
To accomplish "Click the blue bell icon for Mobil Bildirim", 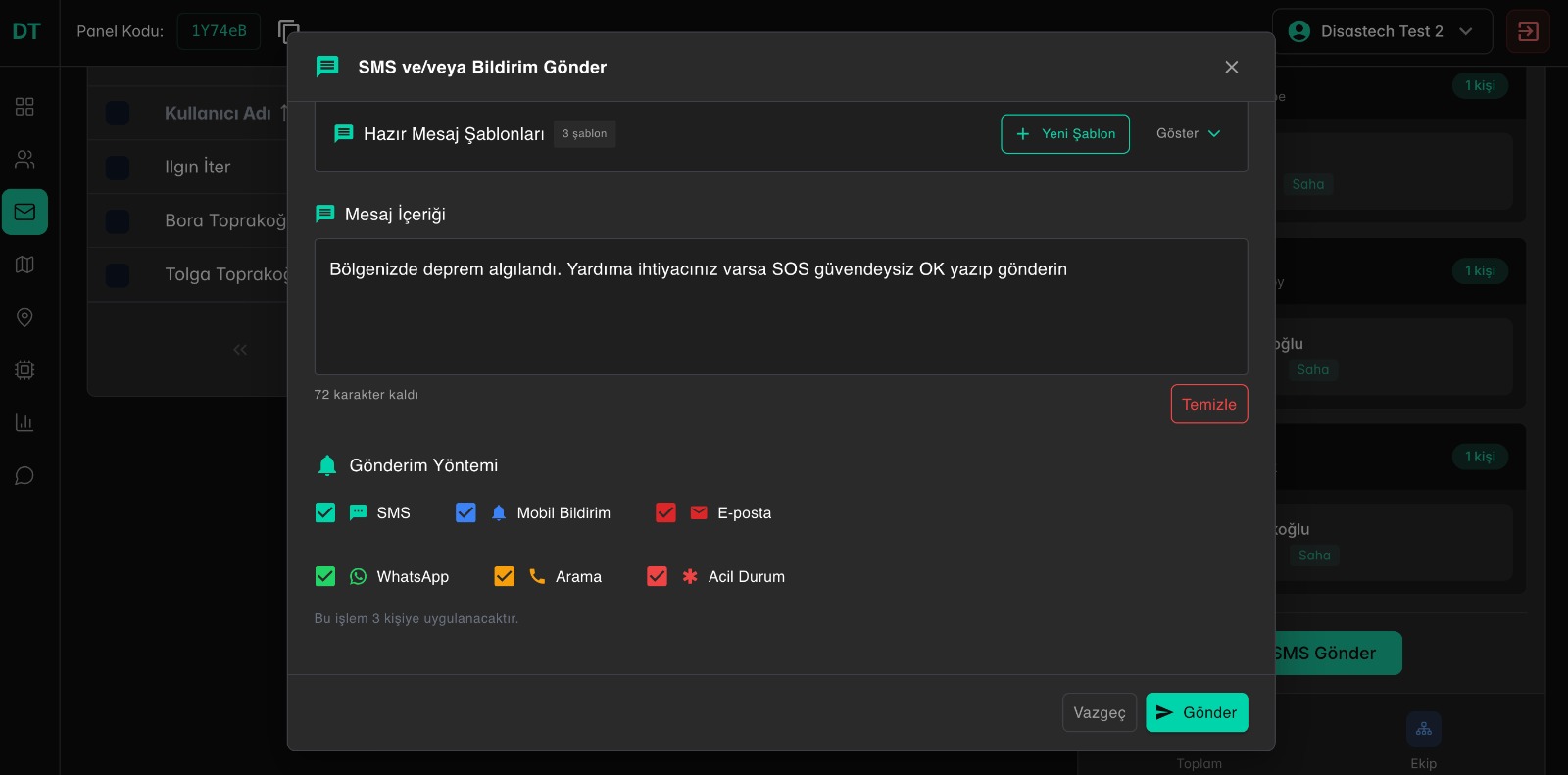I will pyautogui.click(x=499, y=512).
